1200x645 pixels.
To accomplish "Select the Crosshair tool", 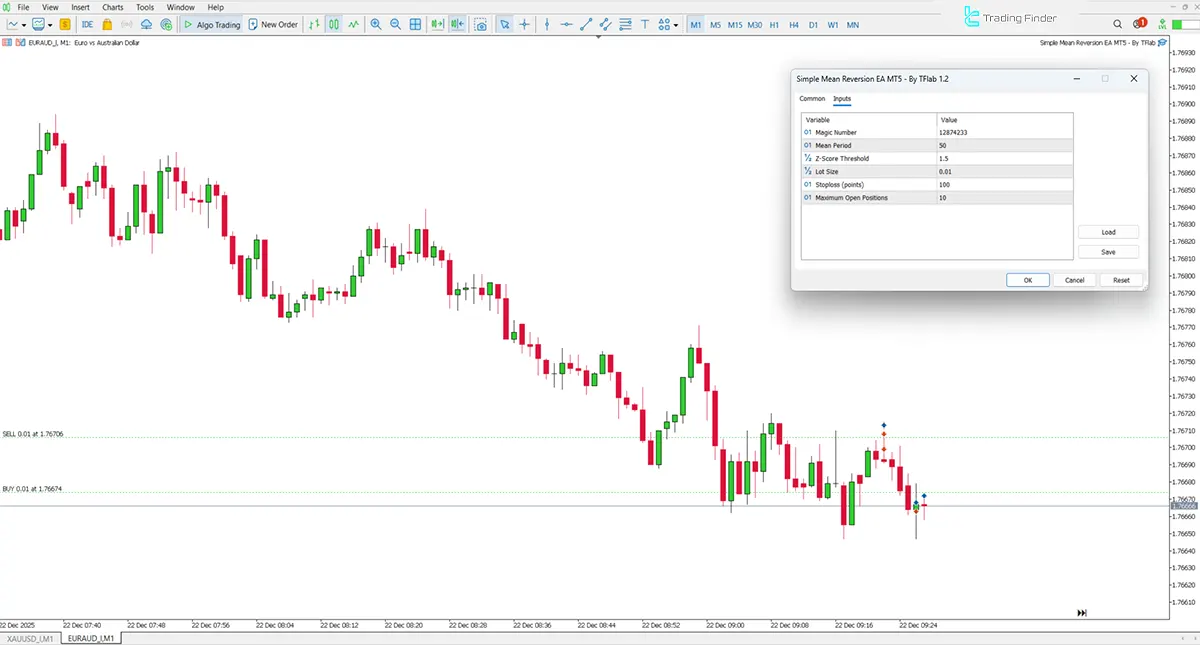I will pyautogui.click(x=524, y=24).
